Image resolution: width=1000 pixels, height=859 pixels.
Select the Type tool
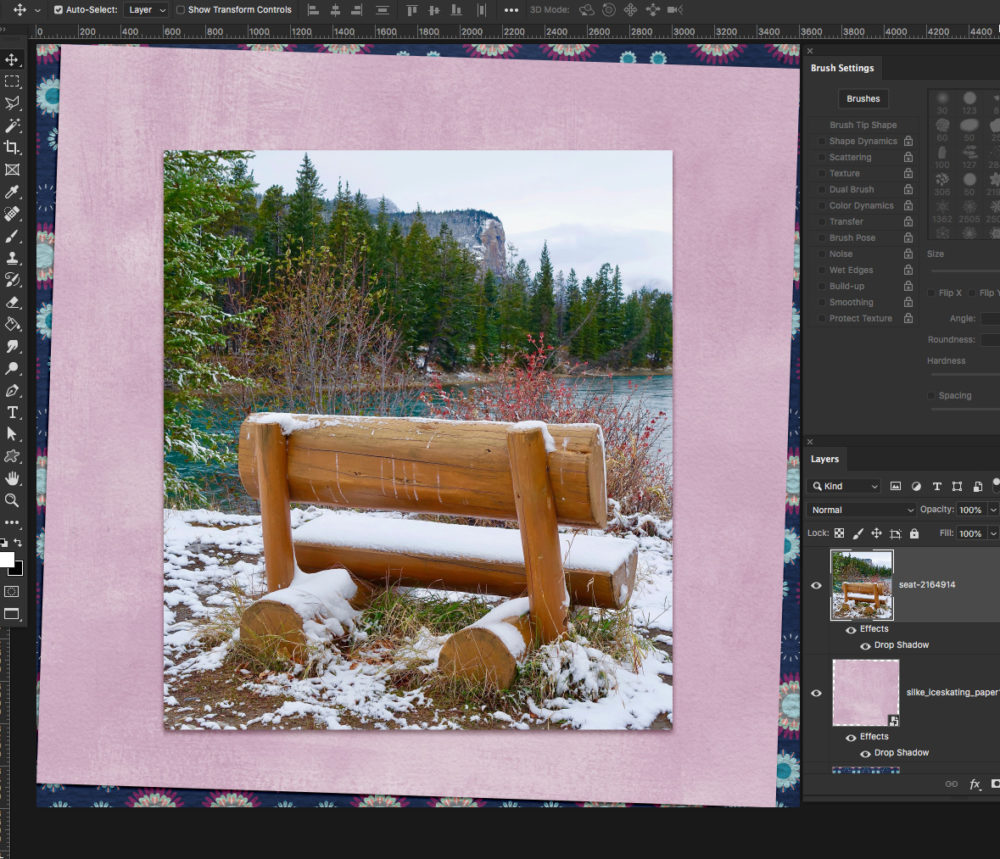(x=12, y=412)
